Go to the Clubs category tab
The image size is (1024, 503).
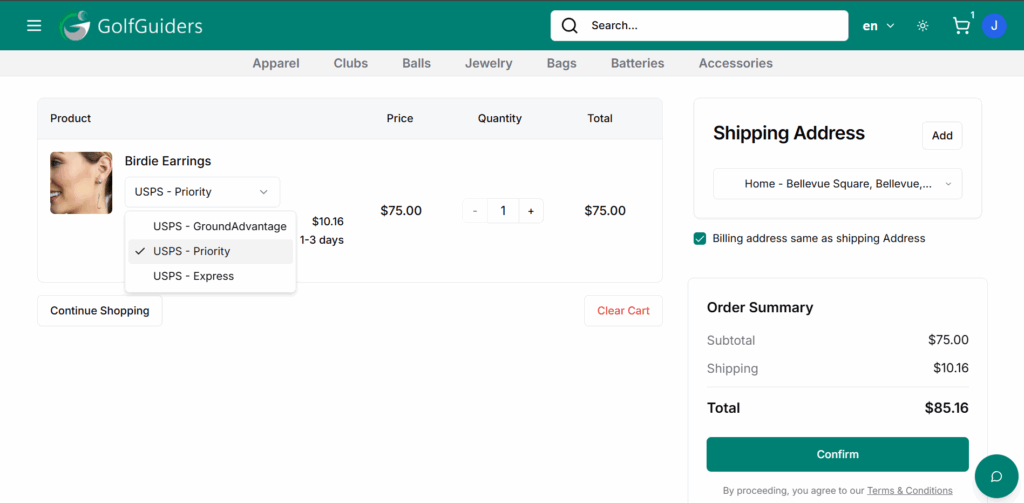(x=350, y=63)
